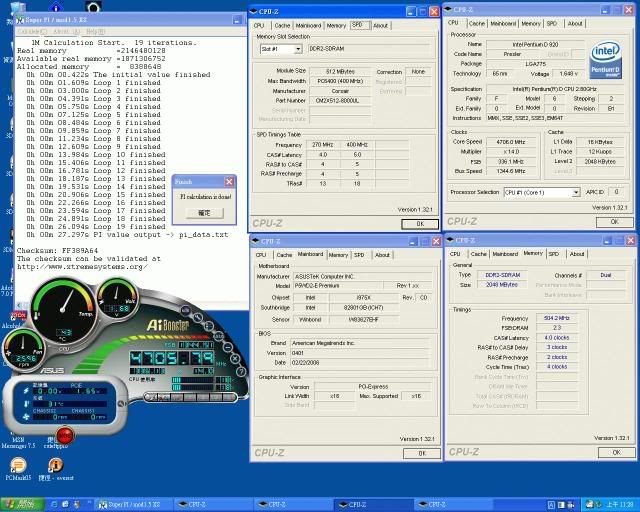The image size is (640, 512).
Task: Switch to the Memory tab in the SPD CPU-Z window
Action: click(336, 25)
